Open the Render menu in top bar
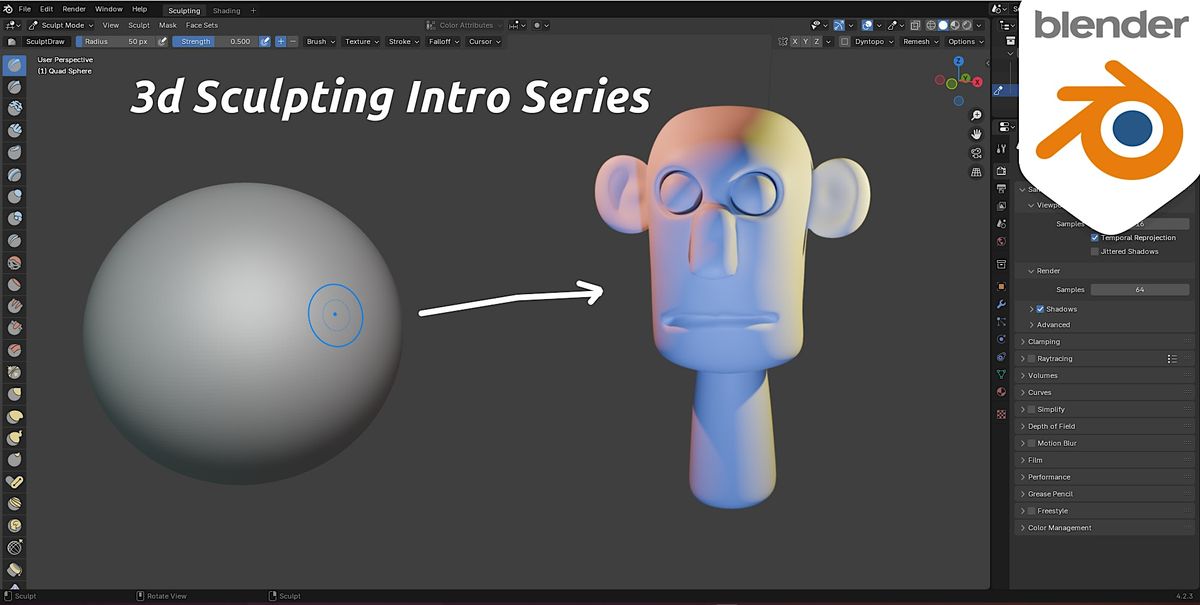Viewport: 1200px width, 605px height. click(74, 9)
